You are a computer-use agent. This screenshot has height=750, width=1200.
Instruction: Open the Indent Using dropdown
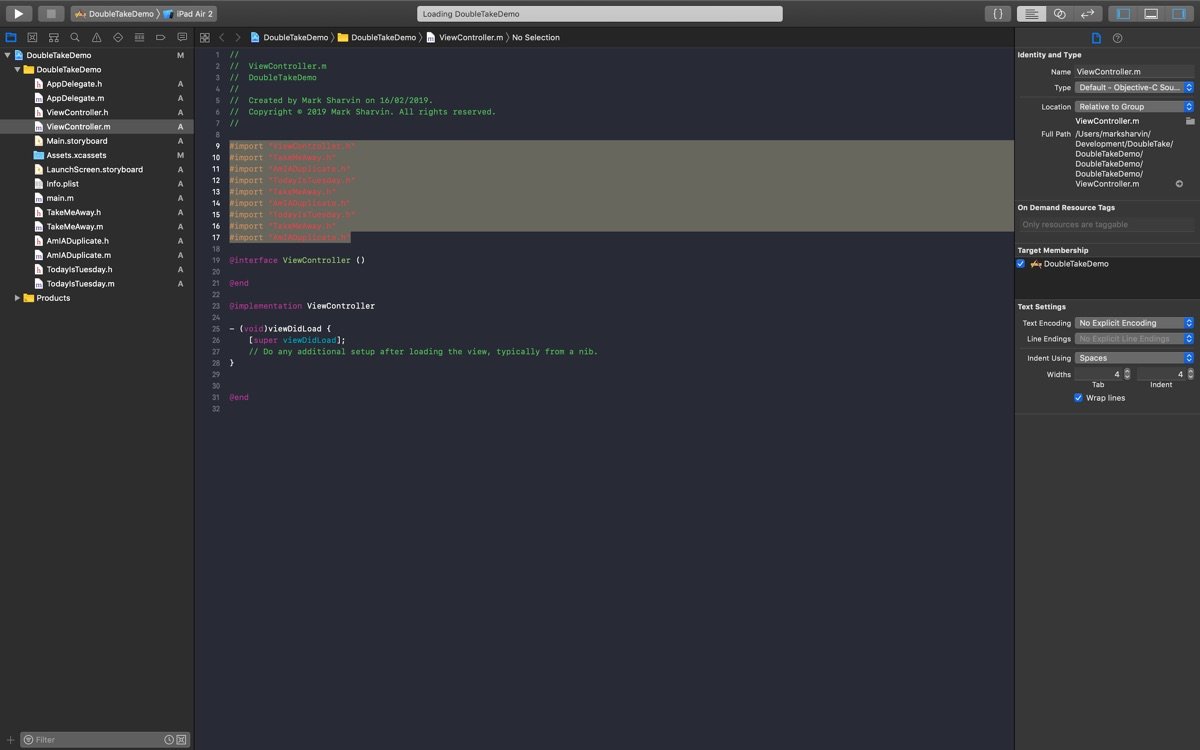[1134, 358]
